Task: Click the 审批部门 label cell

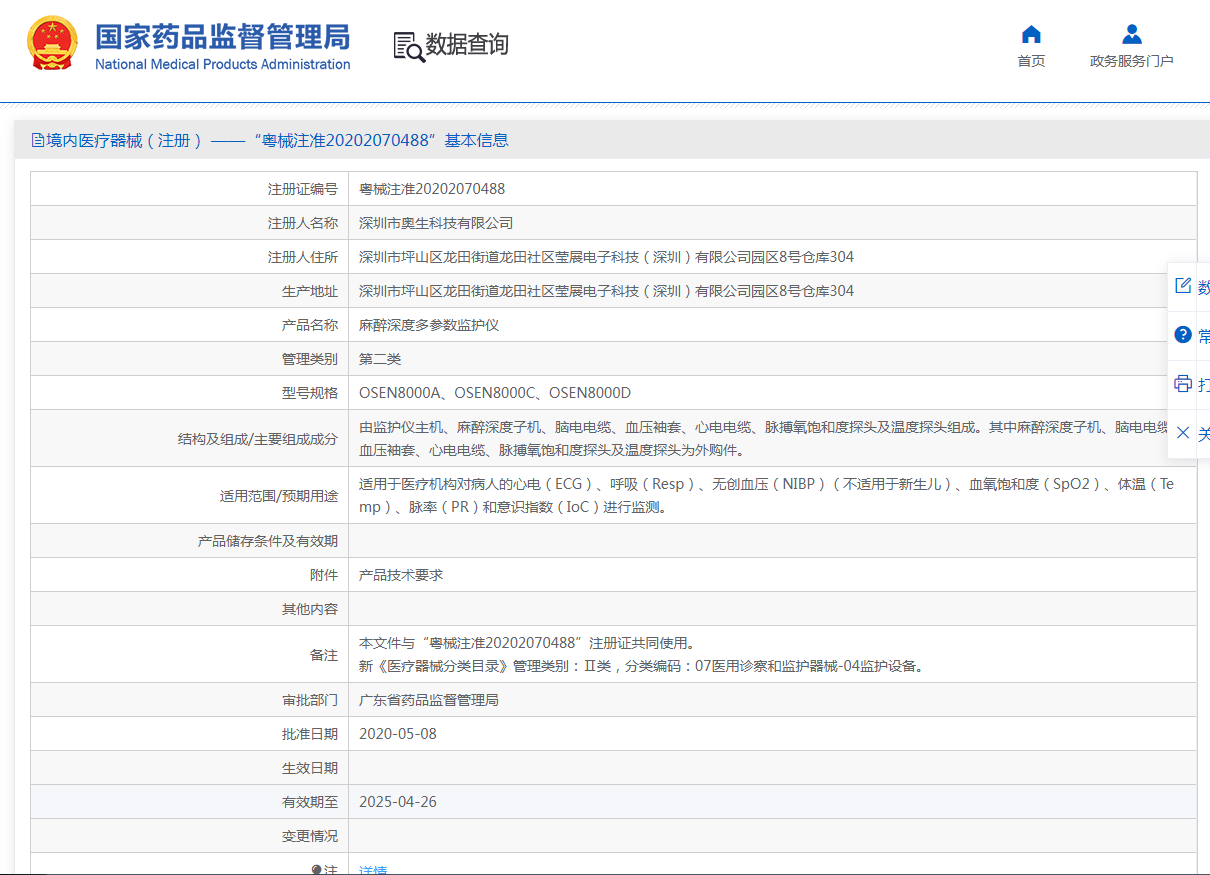Action: coord(189,700)
